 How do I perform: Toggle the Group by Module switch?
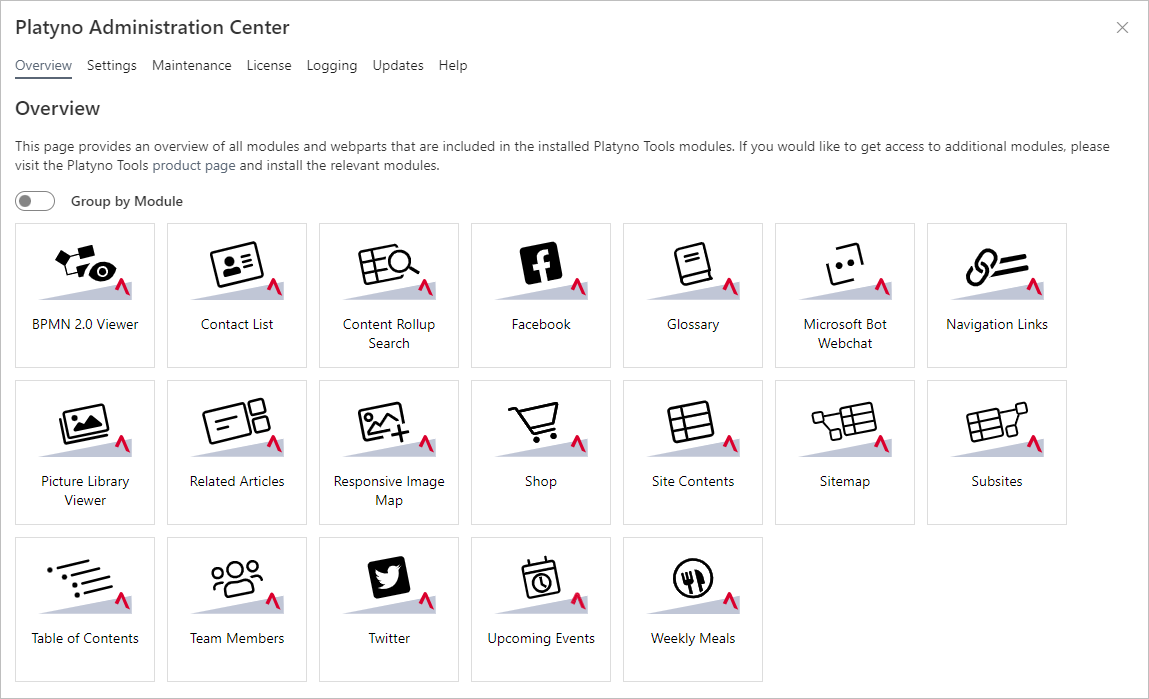click(x=35, y=201)
